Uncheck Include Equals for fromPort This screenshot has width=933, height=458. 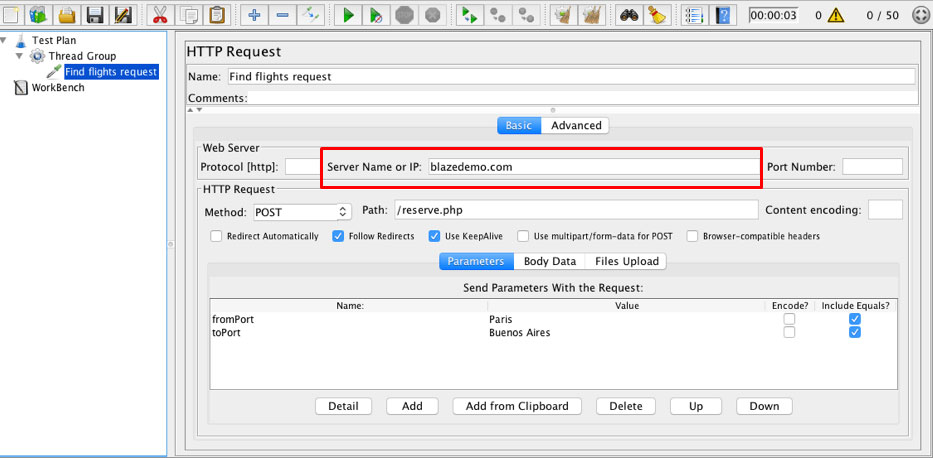tap(855, 319)
